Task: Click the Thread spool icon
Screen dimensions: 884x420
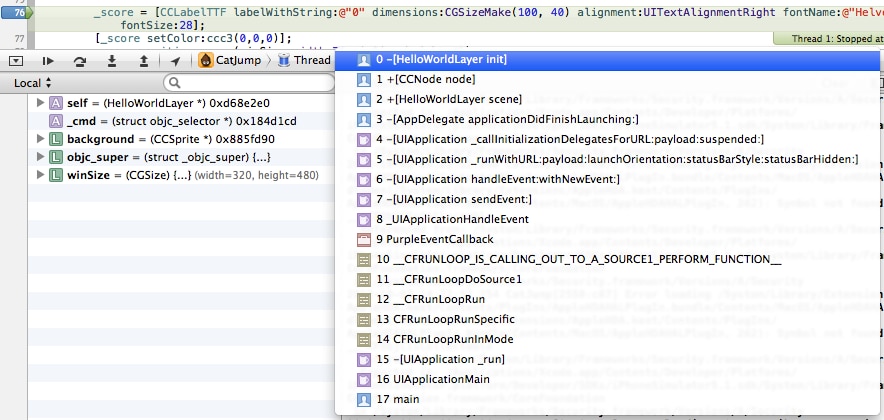Action: click(284, 60)
